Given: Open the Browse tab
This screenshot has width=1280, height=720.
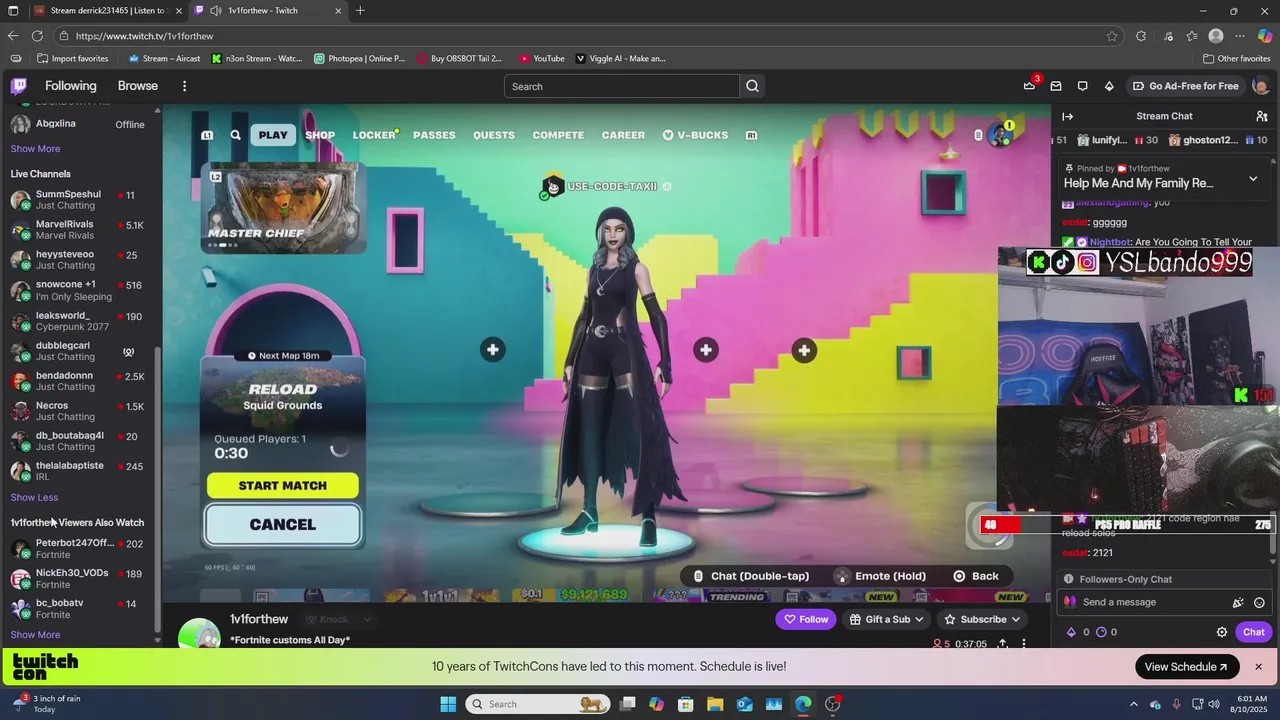Looking at the screenshot, I should (x=138, y=86).
